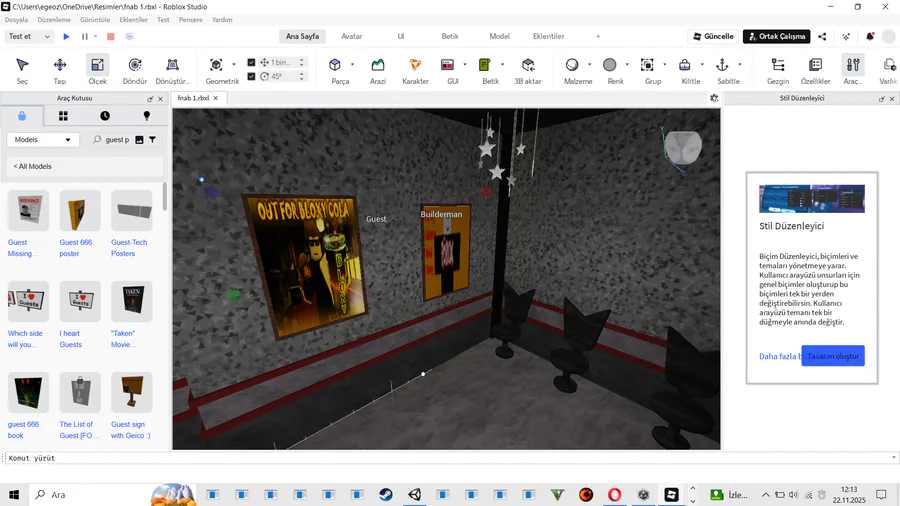Switch to the Avatar ribbon tab

352,36
